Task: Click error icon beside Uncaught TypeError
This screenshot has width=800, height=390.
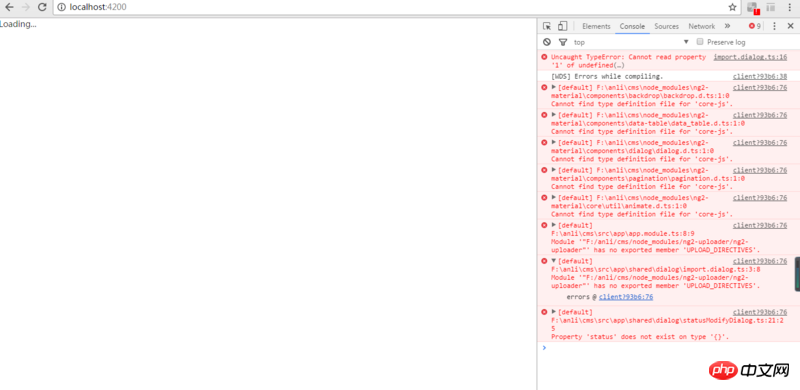Action: pos(544,57)
